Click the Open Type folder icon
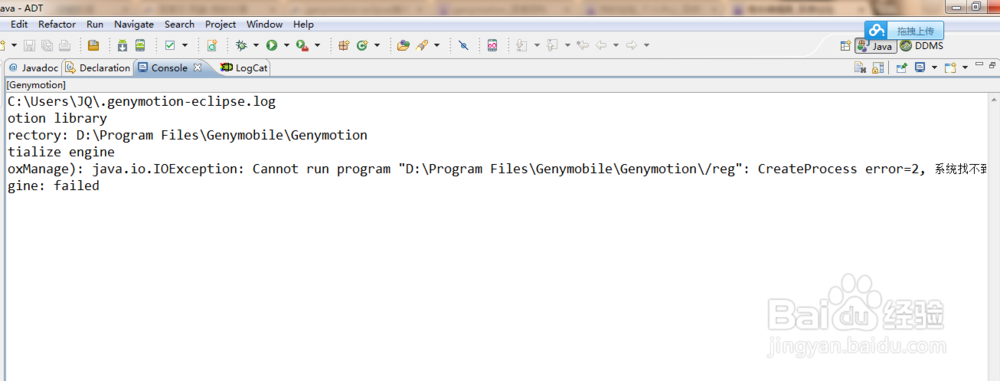Screen dimensions: 1000x381 click(x=403, y=45)
